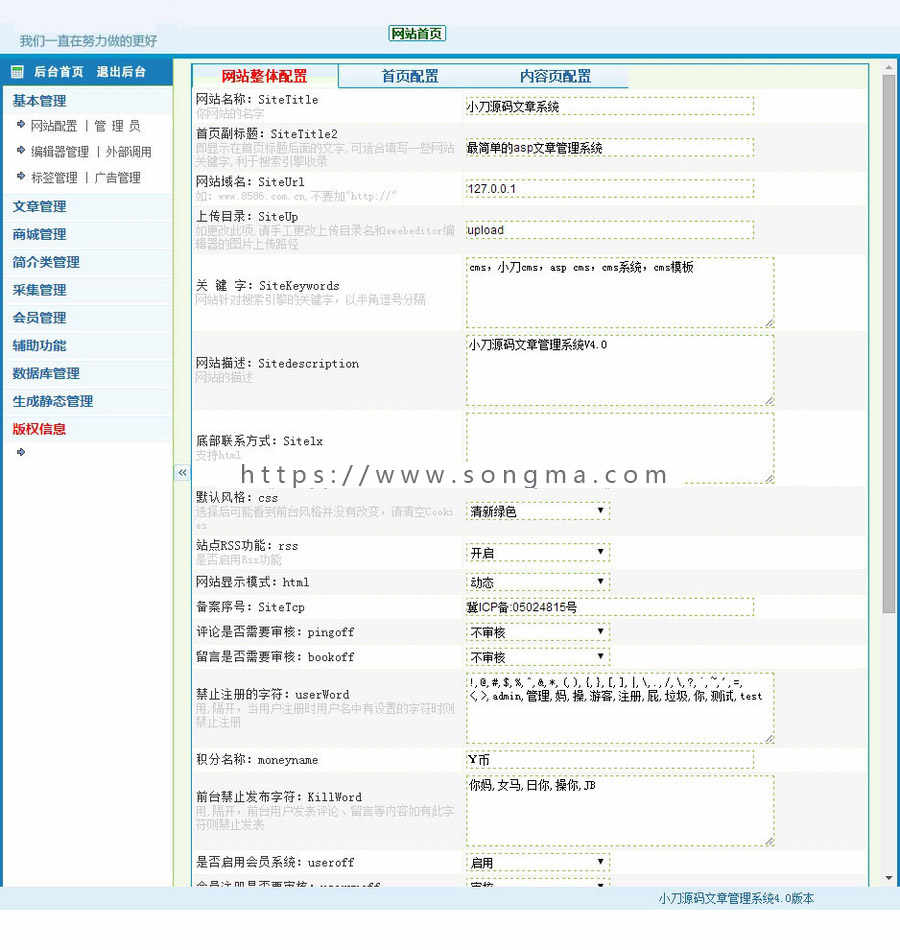Viewport: 900px width, 950px height.
Task: Expand the 会员管理 sidebar section
Action: 39,317
